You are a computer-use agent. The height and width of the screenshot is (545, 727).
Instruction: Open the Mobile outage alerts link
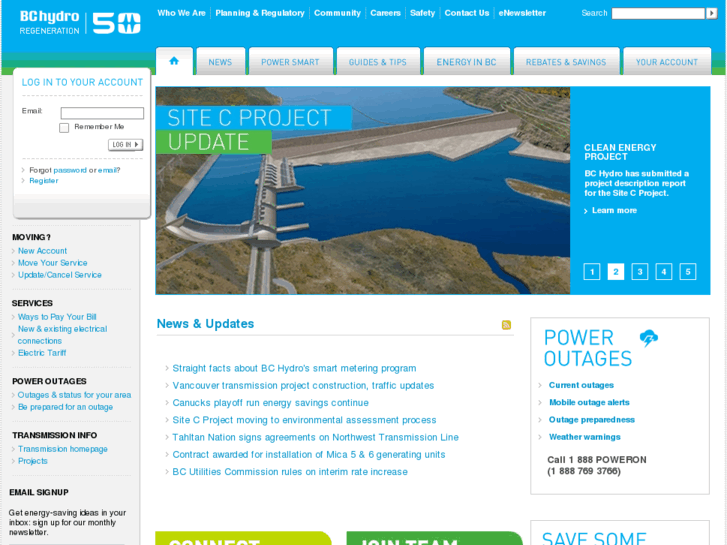click(x=589, y=402)
